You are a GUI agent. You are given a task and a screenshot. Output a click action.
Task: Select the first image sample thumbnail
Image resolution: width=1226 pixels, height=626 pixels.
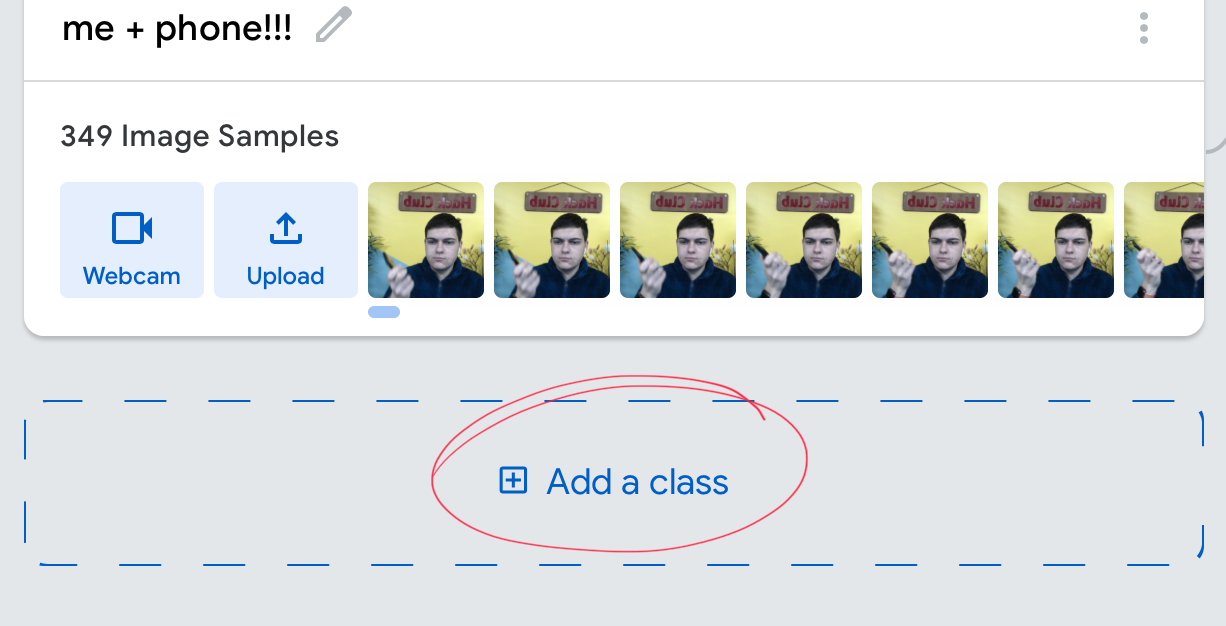[426, 240]
